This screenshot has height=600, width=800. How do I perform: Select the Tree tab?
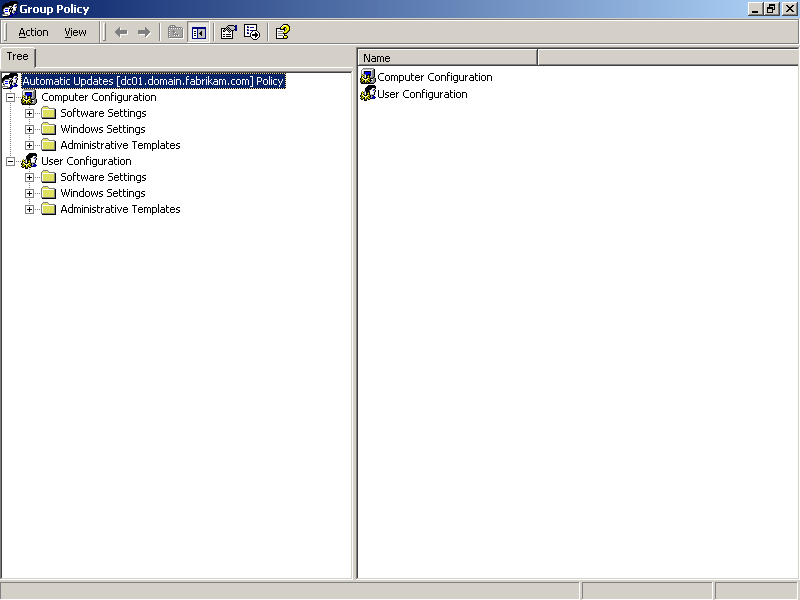coord(18,57)
